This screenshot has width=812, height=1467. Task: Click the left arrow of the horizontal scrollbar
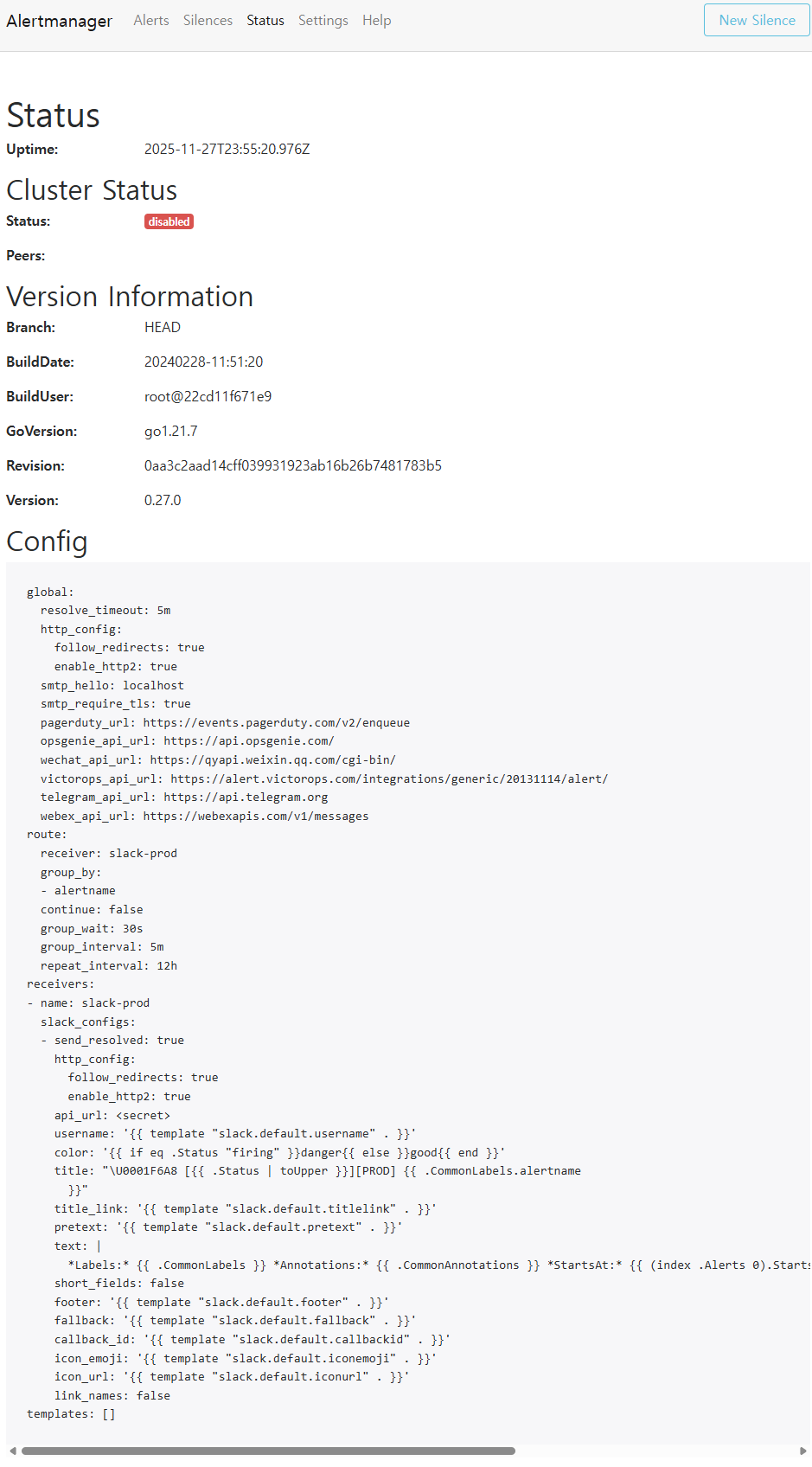tap(6, 1451)
